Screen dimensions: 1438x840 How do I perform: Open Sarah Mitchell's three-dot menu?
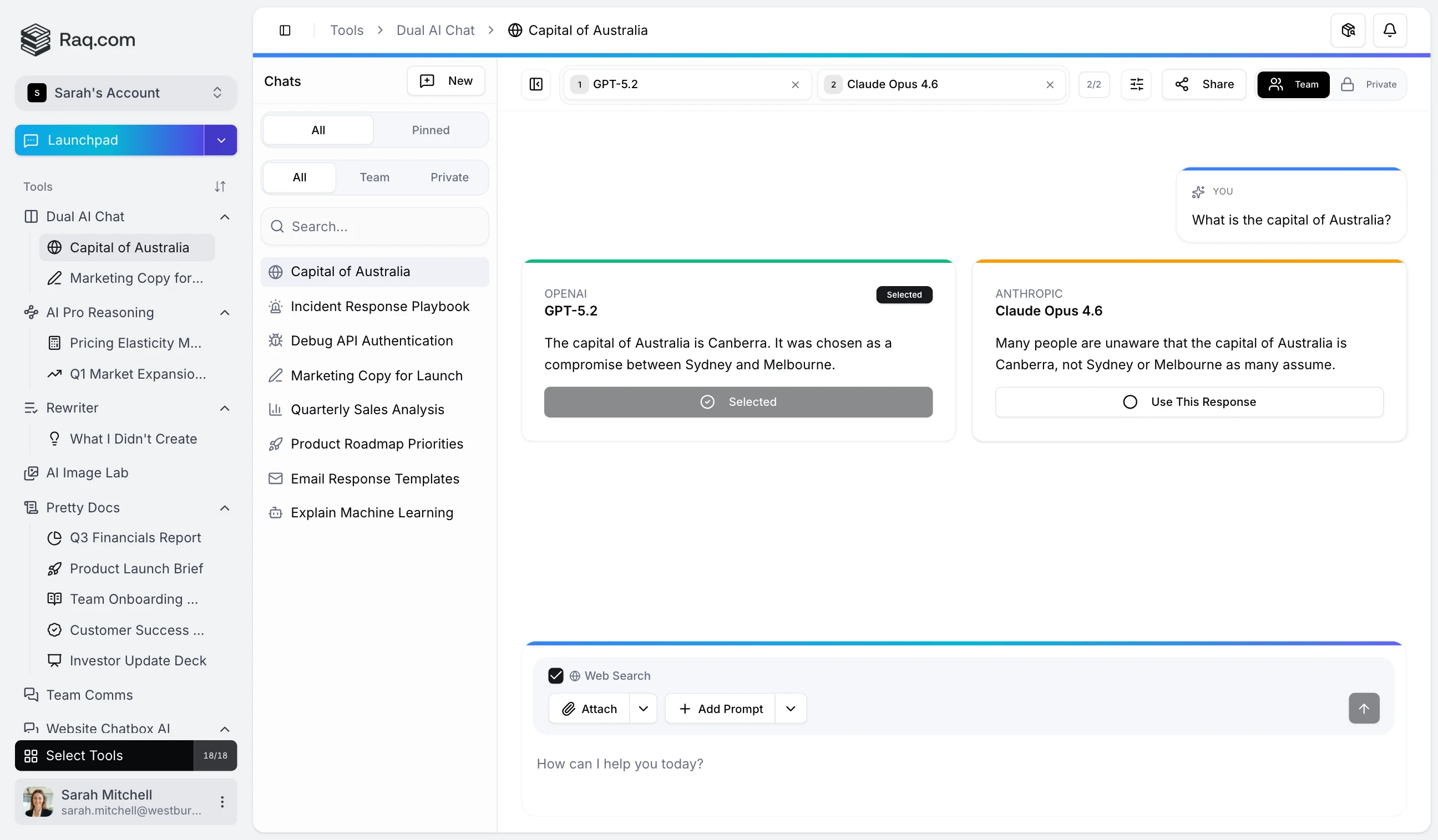click(x=222, y=802)
